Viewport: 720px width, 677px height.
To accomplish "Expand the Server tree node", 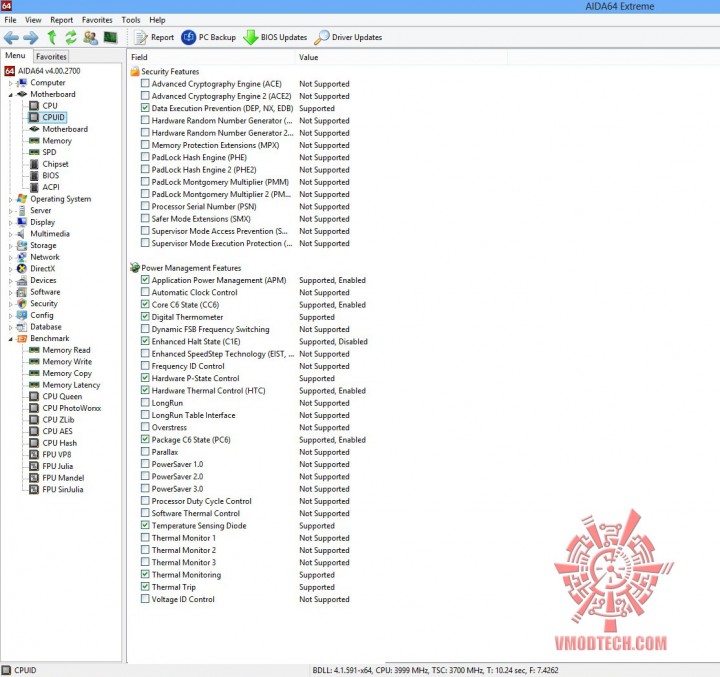I will (11, 211).
